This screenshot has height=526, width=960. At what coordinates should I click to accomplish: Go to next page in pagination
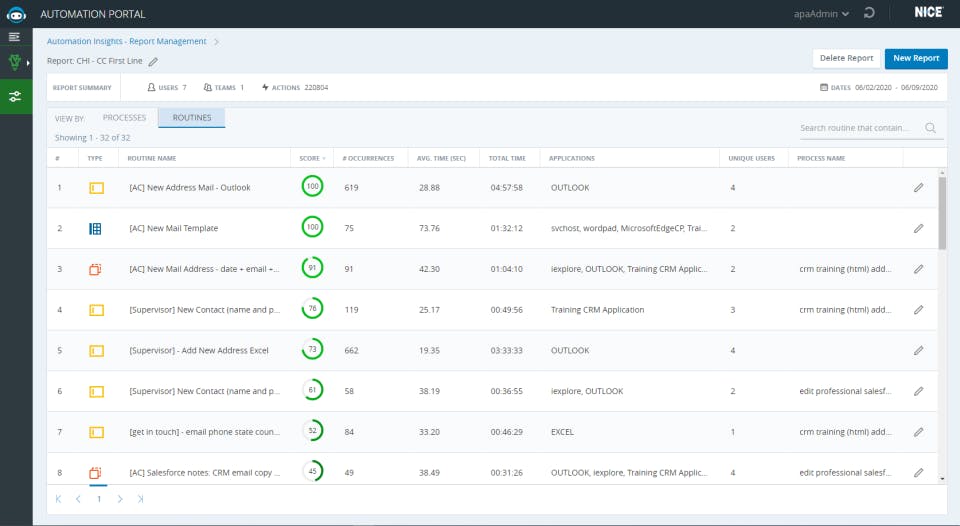point(120,498)
